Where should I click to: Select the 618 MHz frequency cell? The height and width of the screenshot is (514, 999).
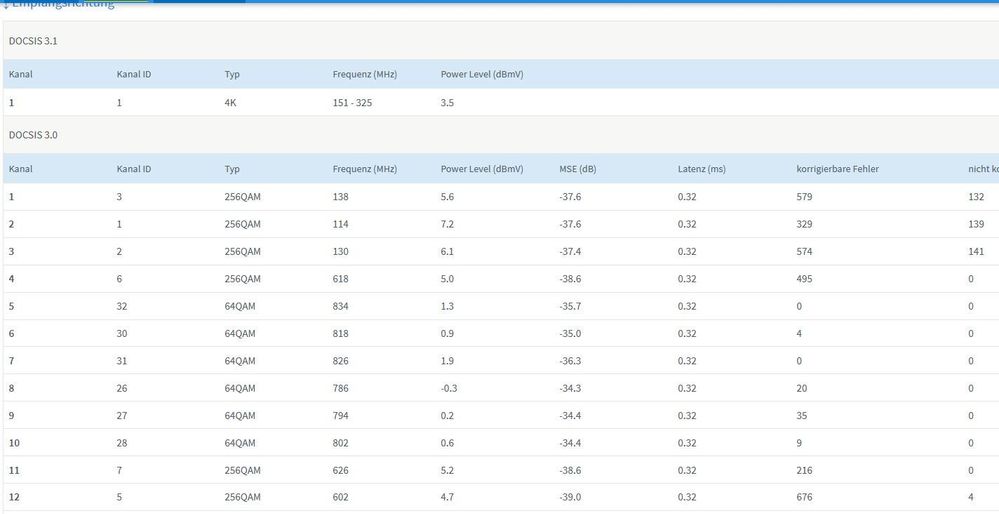click(x=341, y=279)
